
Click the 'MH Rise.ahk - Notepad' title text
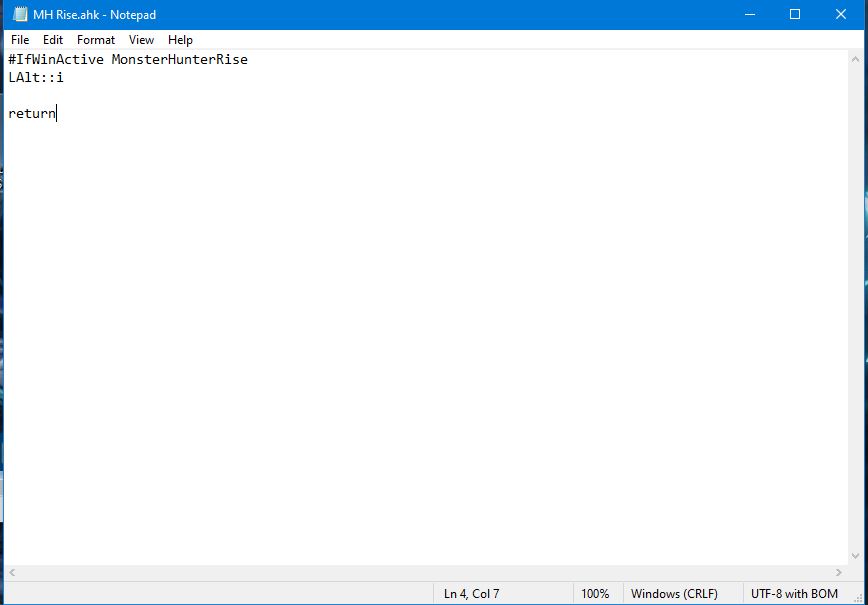pos(95,15)
